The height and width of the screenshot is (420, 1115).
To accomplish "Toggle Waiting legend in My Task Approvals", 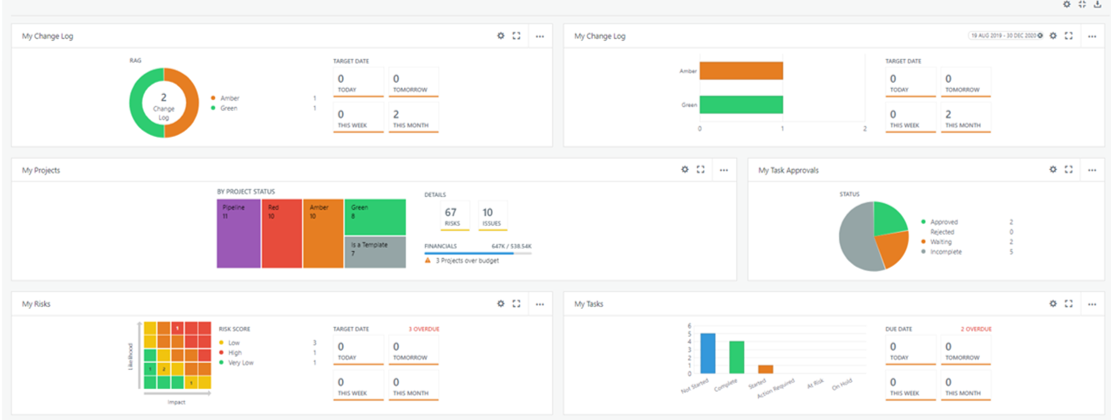I will click(935, 242).
